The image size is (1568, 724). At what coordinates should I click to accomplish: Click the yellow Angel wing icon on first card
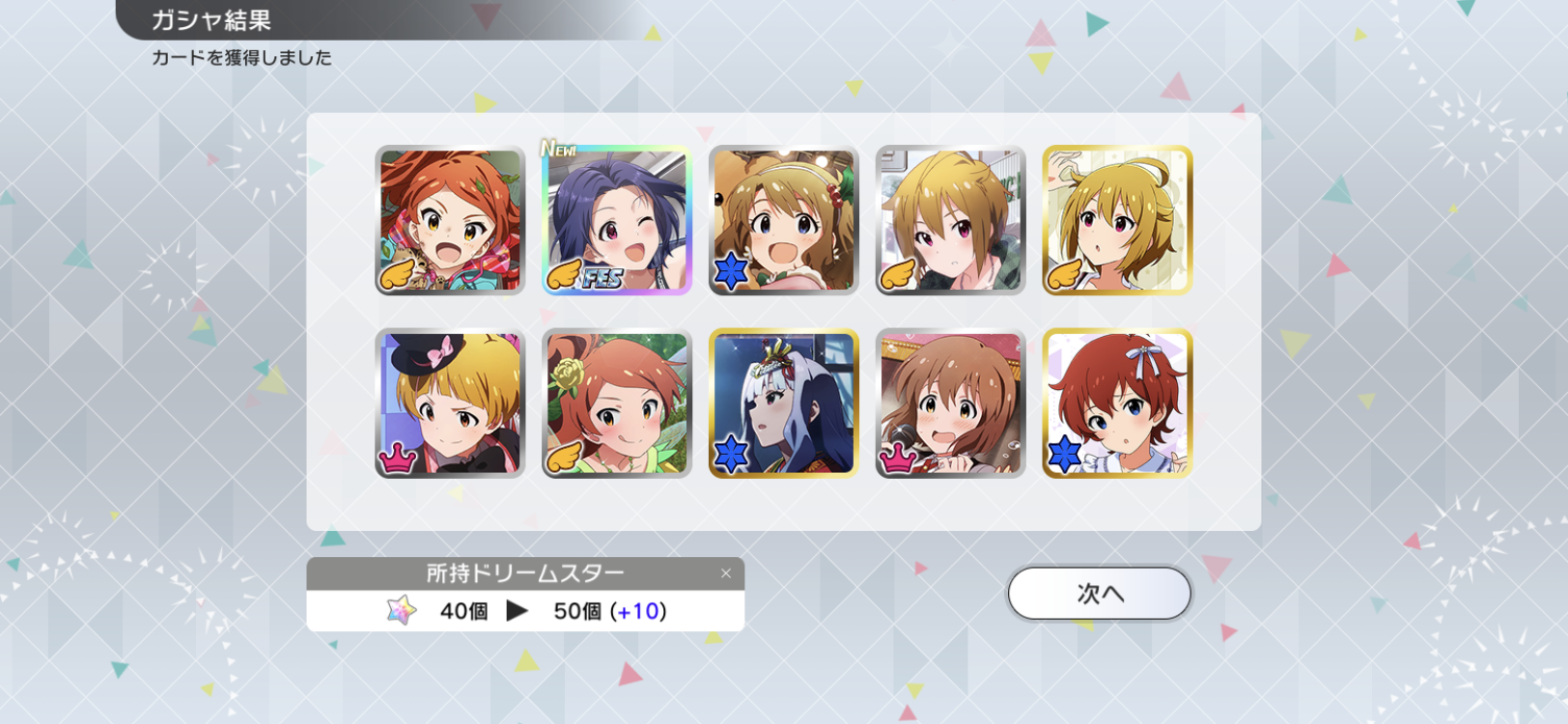pyautogui.click(x=397, y=274)
